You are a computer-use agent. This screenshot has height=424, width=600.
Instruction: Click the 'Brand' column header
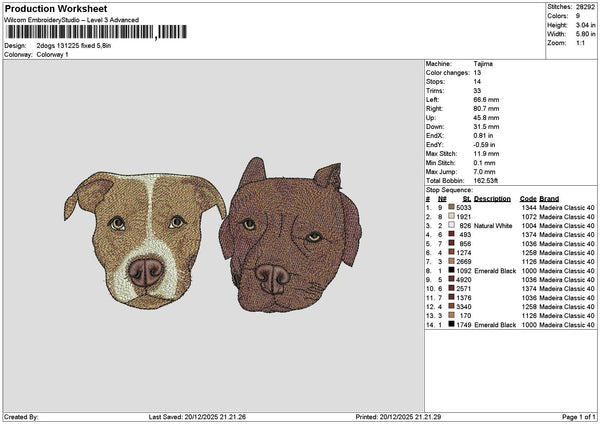(x=549, y=199)
